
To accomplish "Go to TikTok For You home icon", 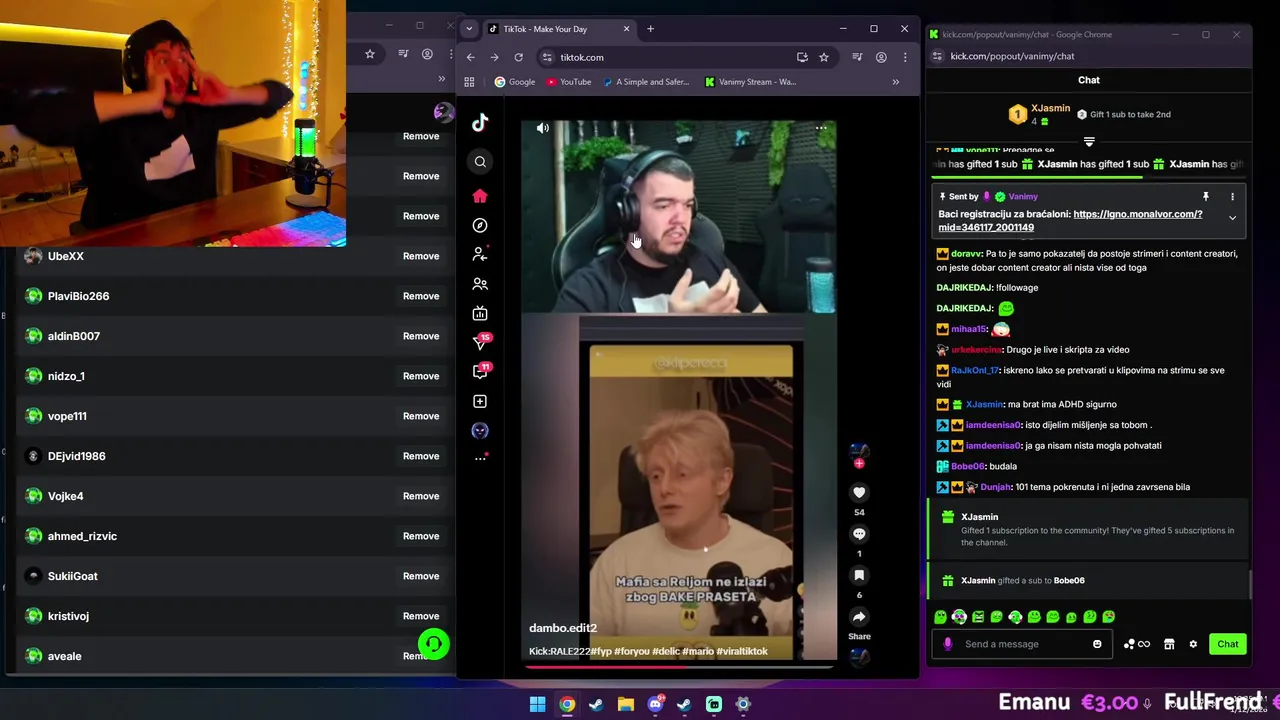I will point(480,196).
